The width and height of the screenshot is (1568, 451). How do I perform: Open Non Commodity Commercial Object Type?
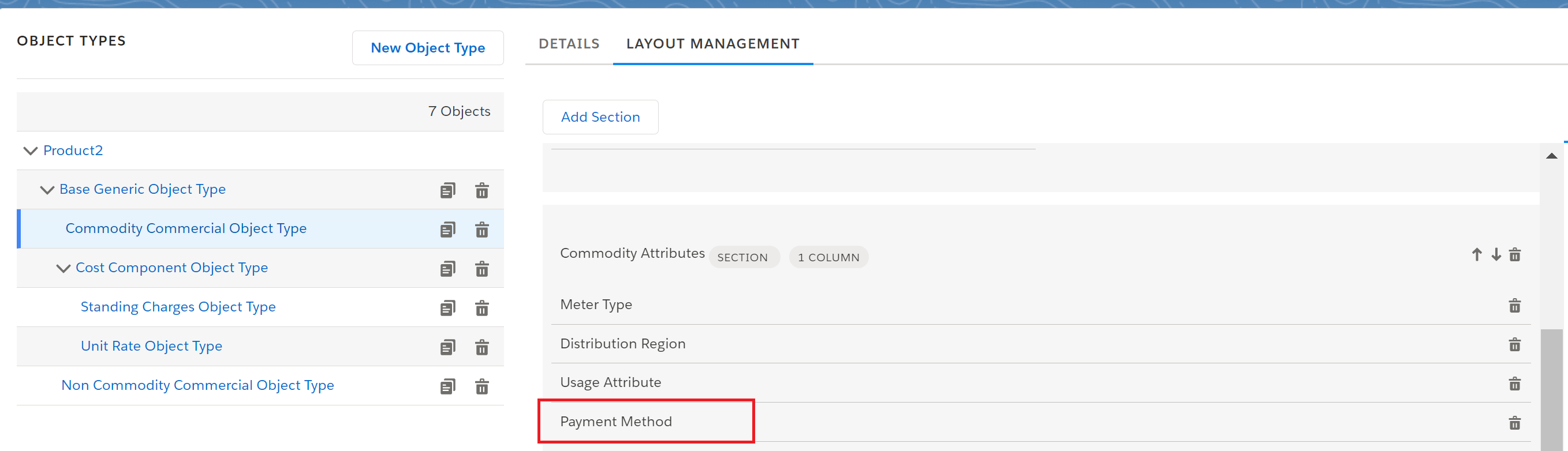tap(197, 385)
